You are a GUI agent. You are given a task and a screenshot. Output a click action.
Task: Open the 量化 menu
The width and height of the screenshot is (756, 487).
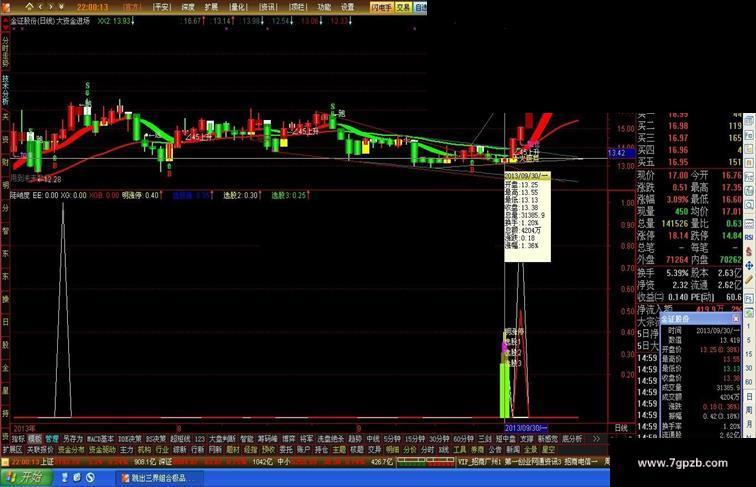(238, 7)
